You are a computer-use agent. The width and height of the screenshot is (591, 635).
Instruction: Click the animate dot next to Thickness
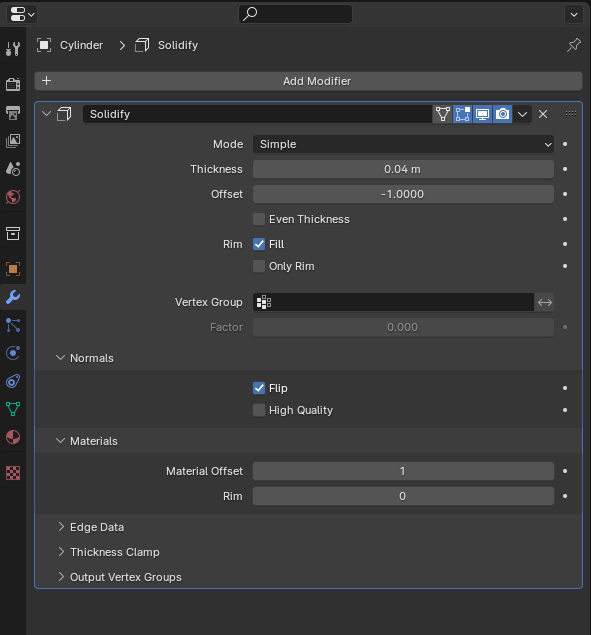[x=565, y=169]
